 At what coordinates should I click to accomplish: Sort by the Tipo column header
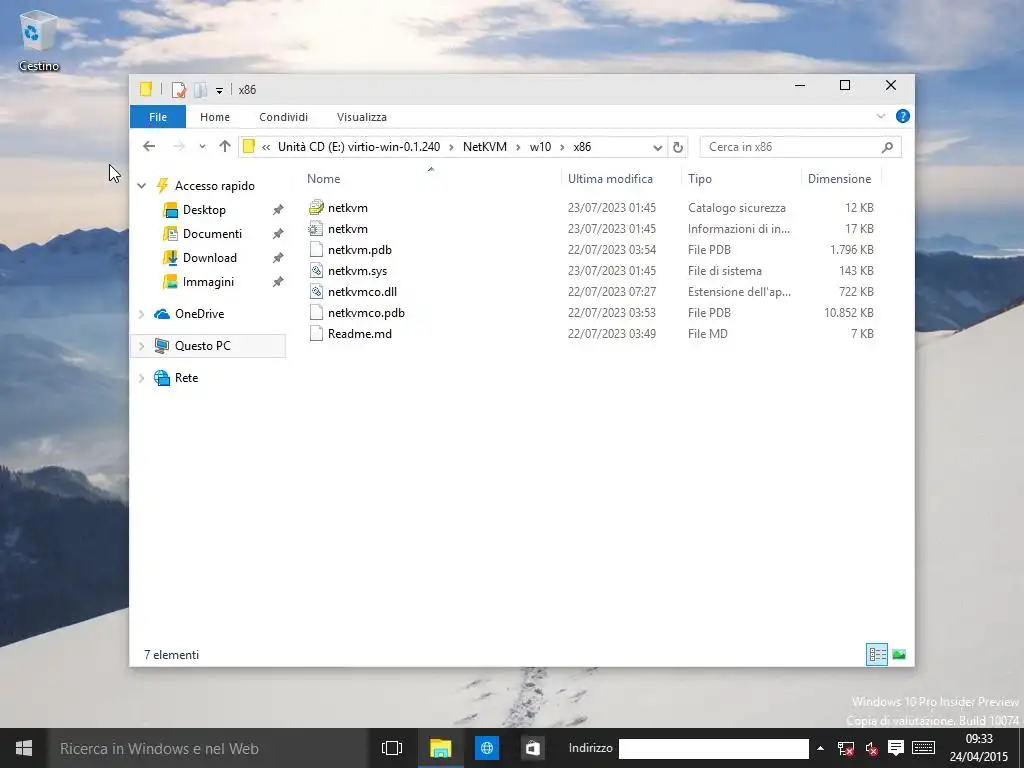(x=699, y=179)
